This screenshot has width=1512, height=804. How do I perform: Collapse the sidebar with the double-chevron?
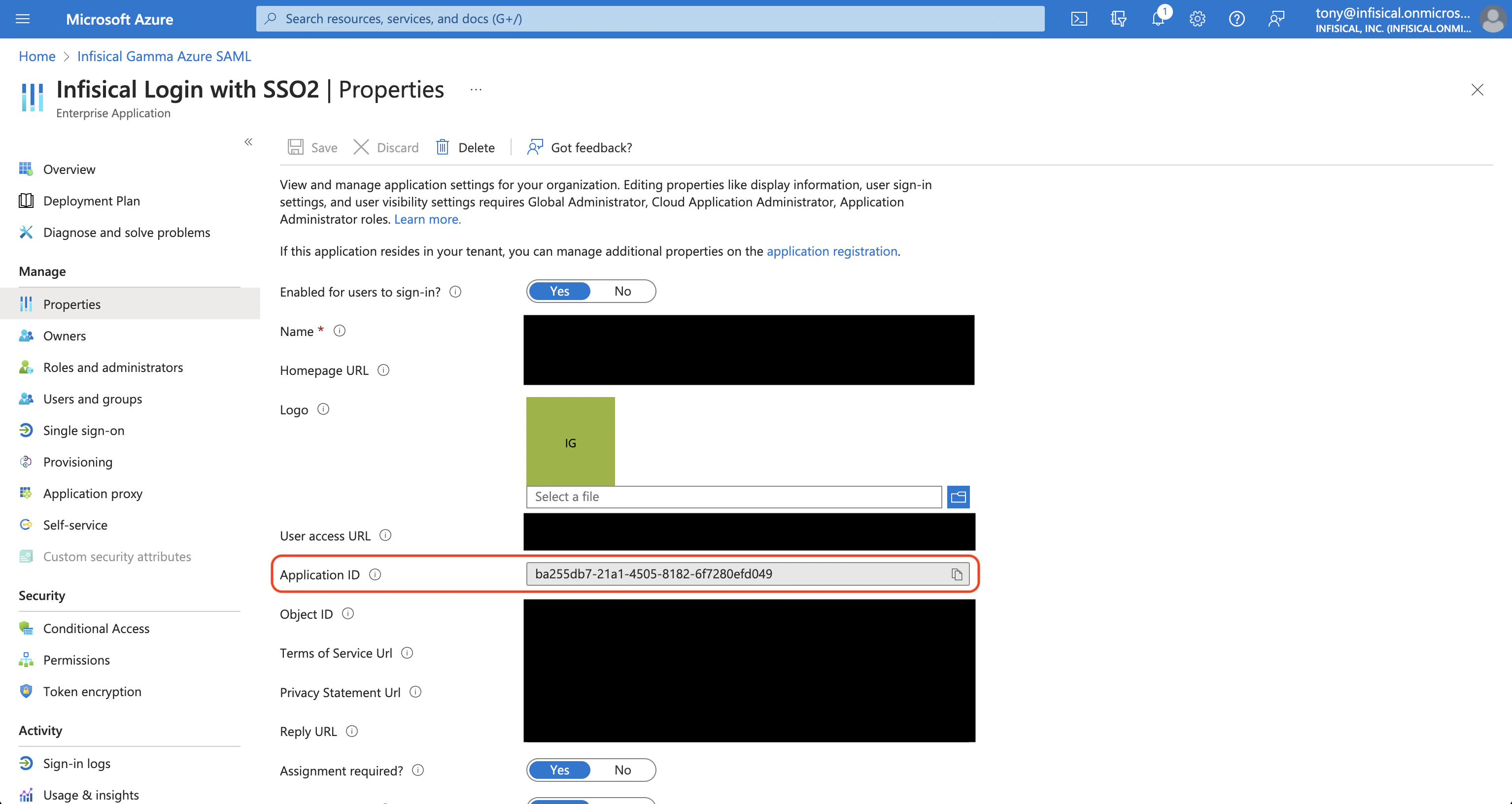[248, 141]
